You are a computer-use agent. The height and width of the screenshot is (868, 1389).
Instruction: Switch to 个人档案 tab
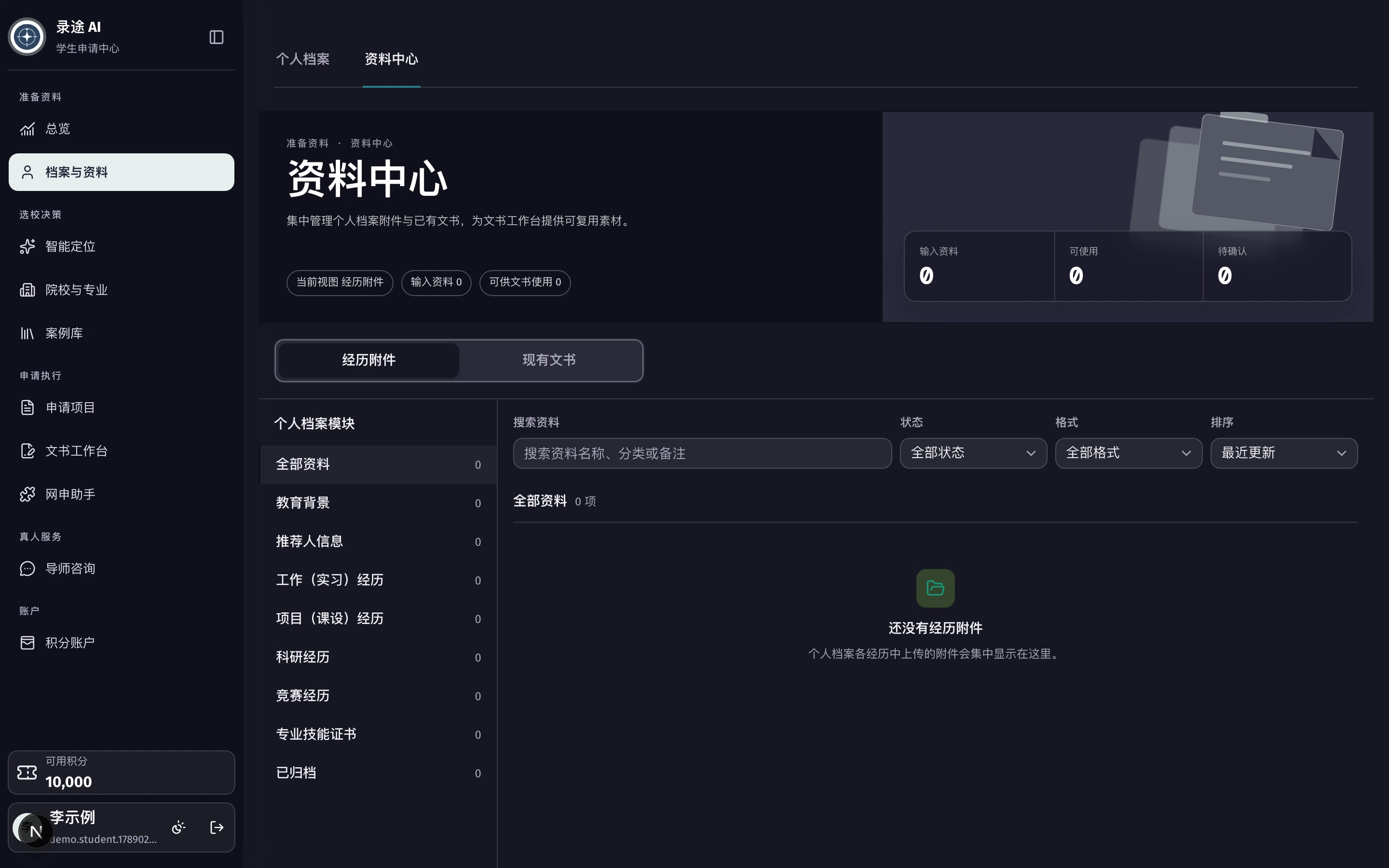[302, 59]
